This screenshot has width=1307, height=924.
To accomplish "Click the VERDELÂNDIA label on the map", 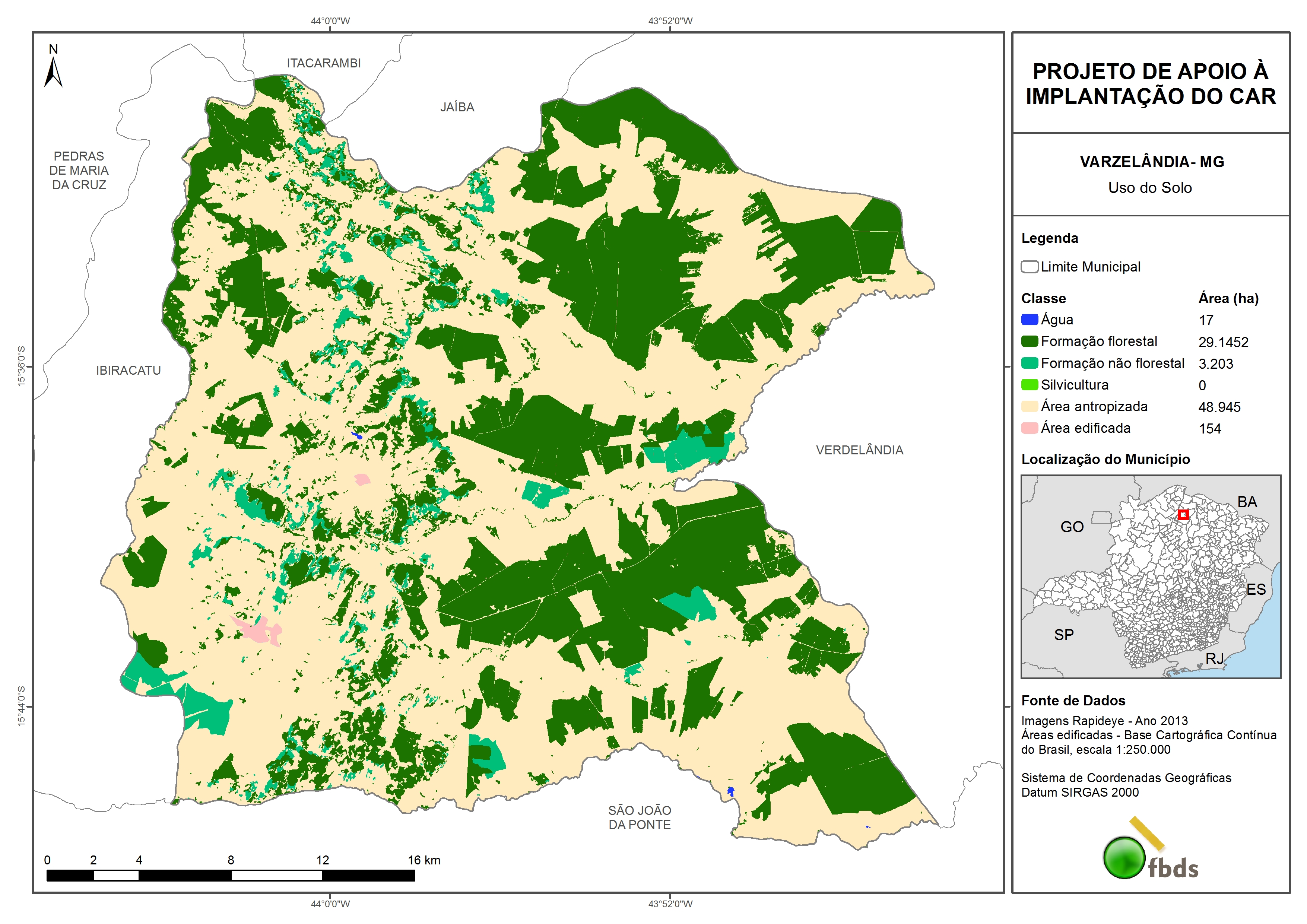I will click(x=859, y=450).
